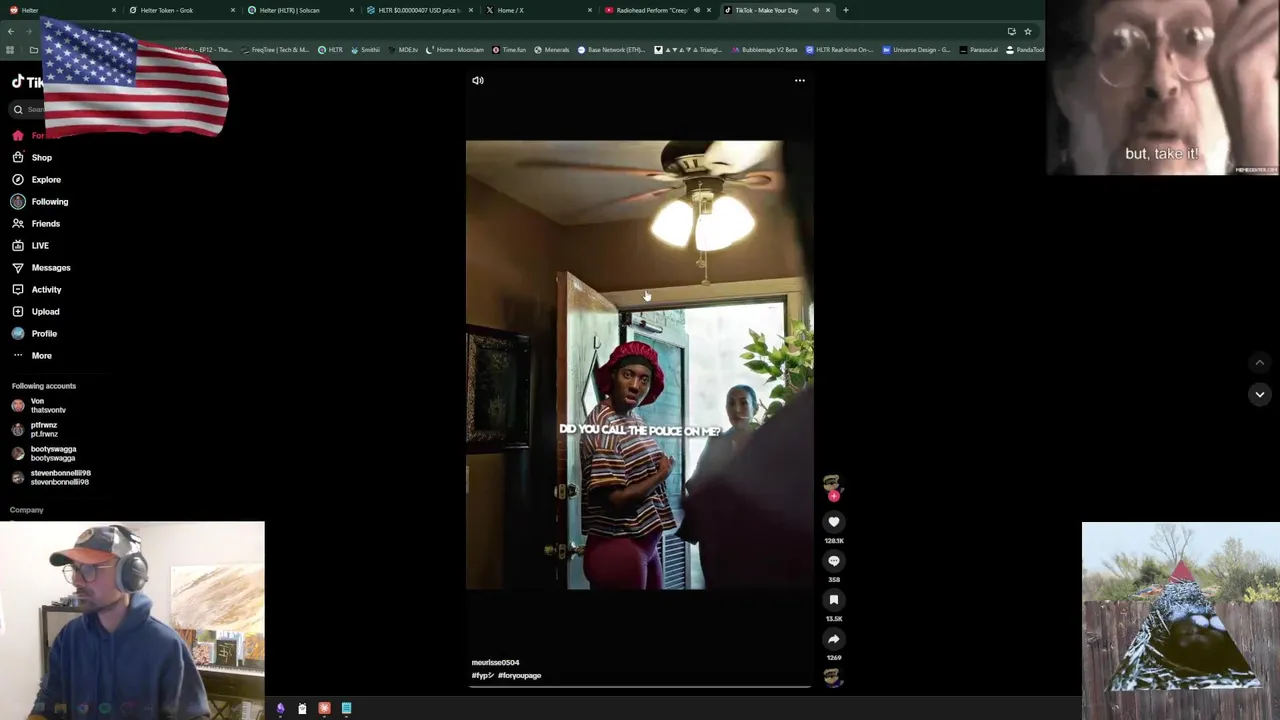
Task: Bookmark this page with the star icon
Action: click(1027, 32)
